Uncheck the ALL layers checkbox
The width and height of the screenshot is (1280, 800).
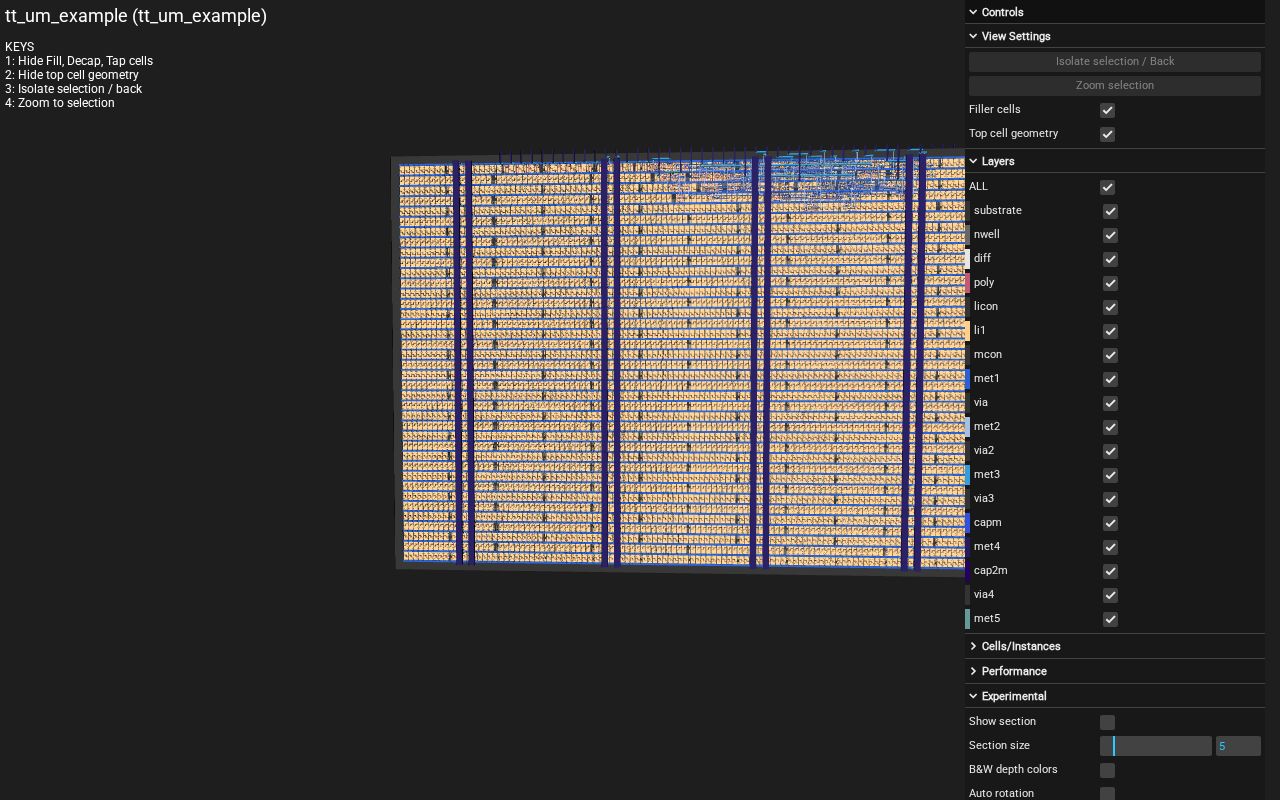click(1107, 187)
